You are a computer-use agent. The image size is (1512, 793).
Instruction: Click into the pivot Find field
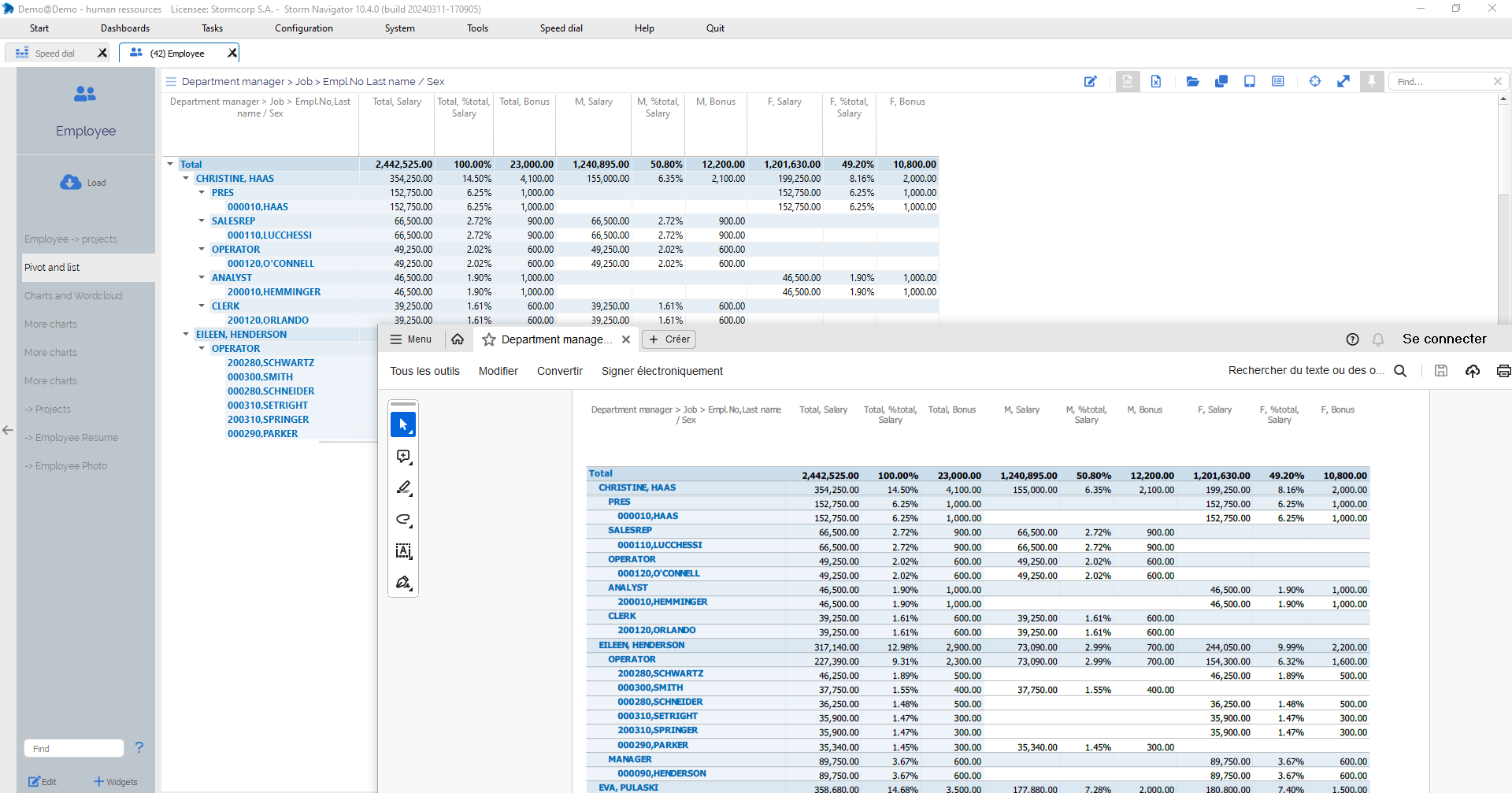coord(1440,81)
